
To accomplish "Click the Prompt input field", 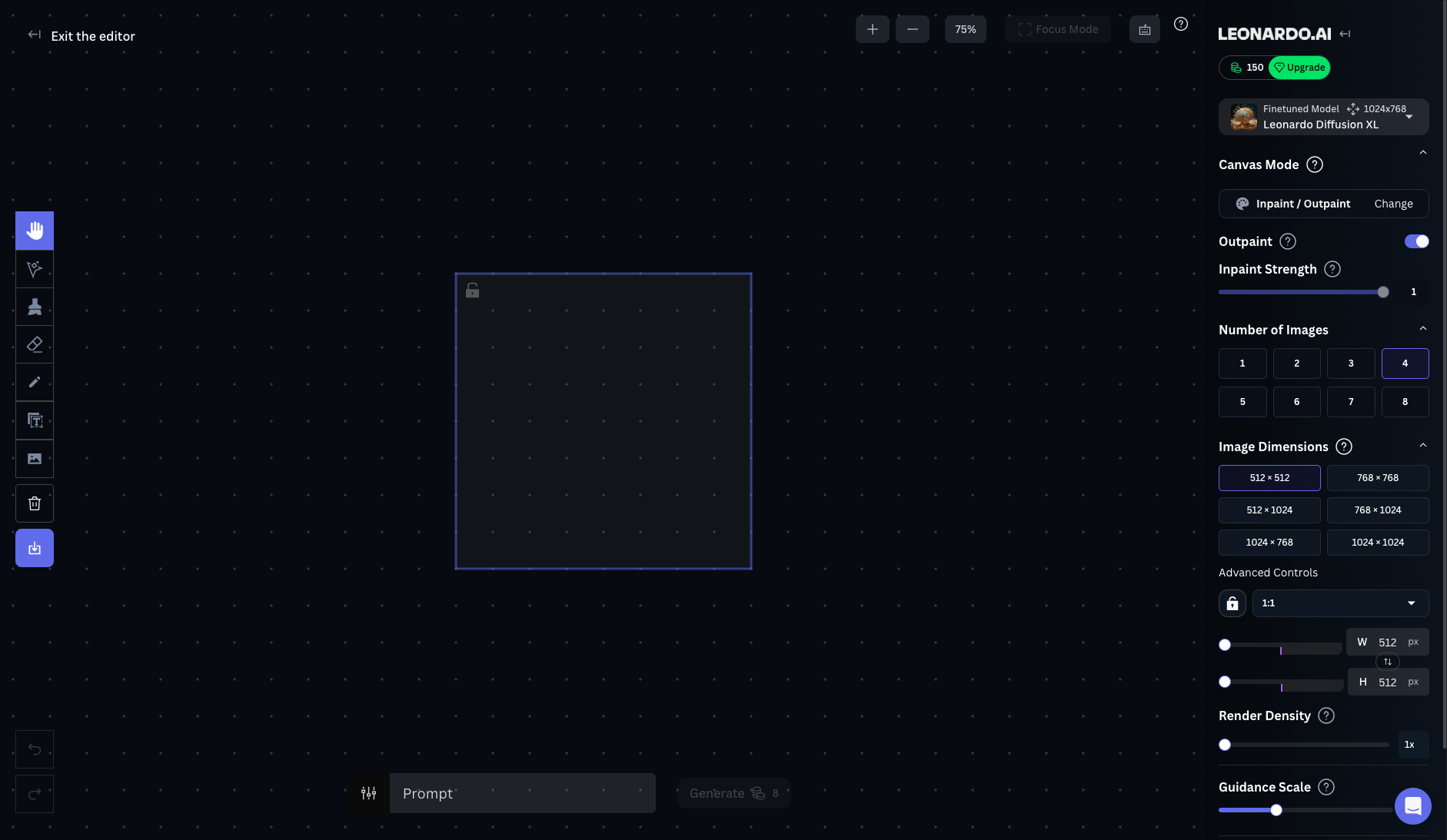I will pyautogui.click(x=523, y=793).
